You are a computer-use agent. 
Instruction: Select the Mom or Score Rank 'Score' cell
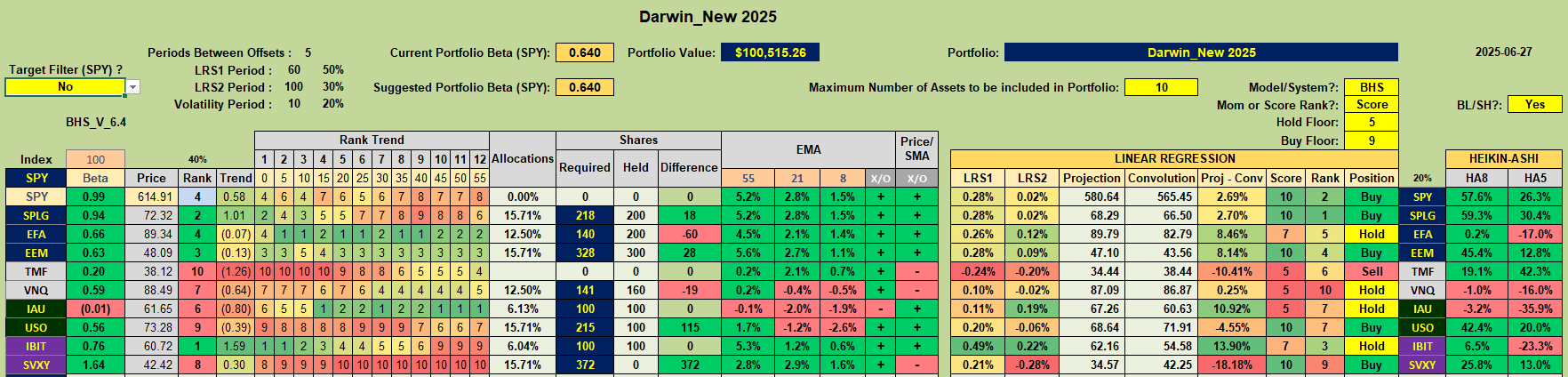click(1372, 104)
